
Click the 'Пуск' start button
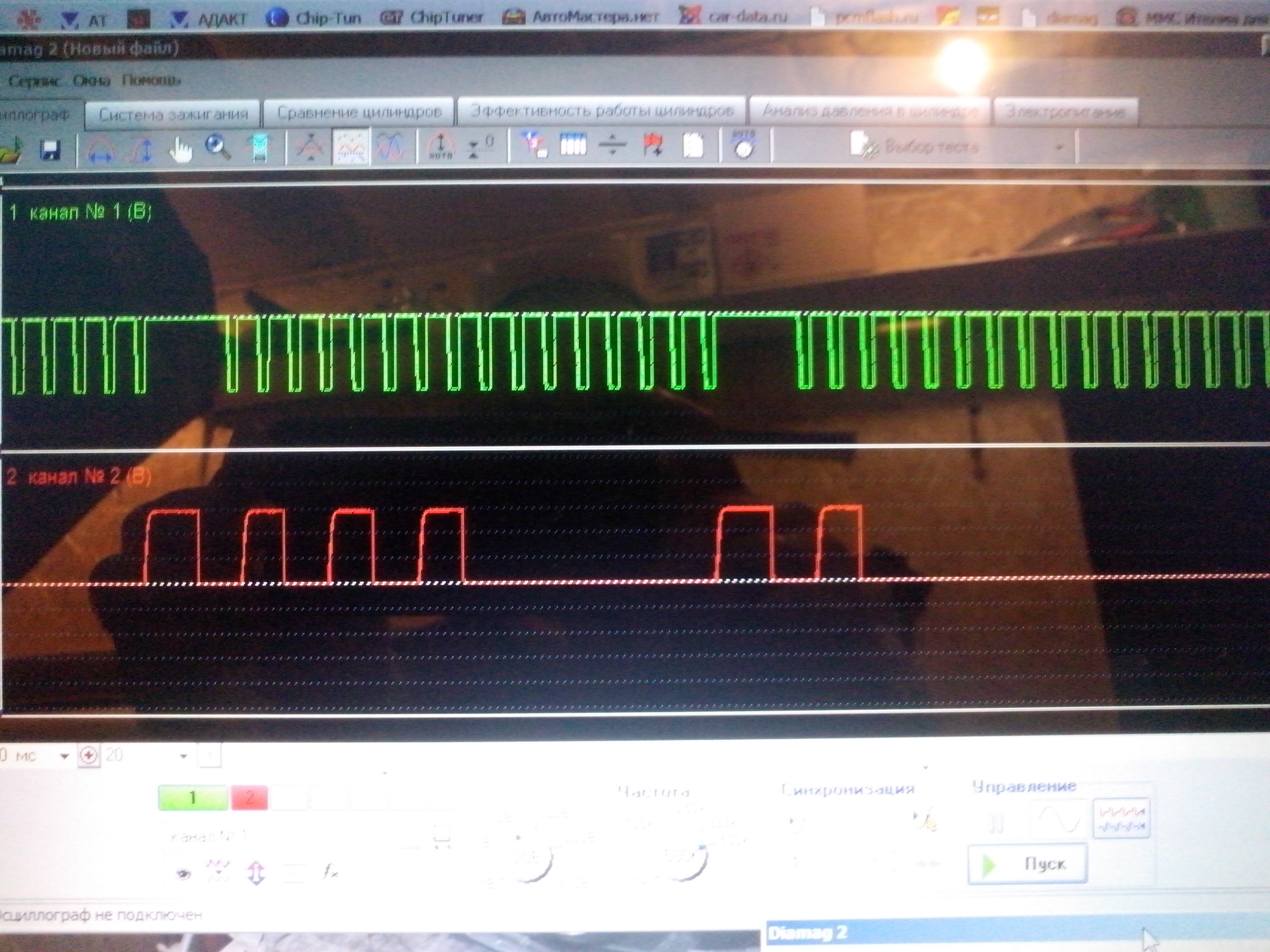(x=1028, y=864)
